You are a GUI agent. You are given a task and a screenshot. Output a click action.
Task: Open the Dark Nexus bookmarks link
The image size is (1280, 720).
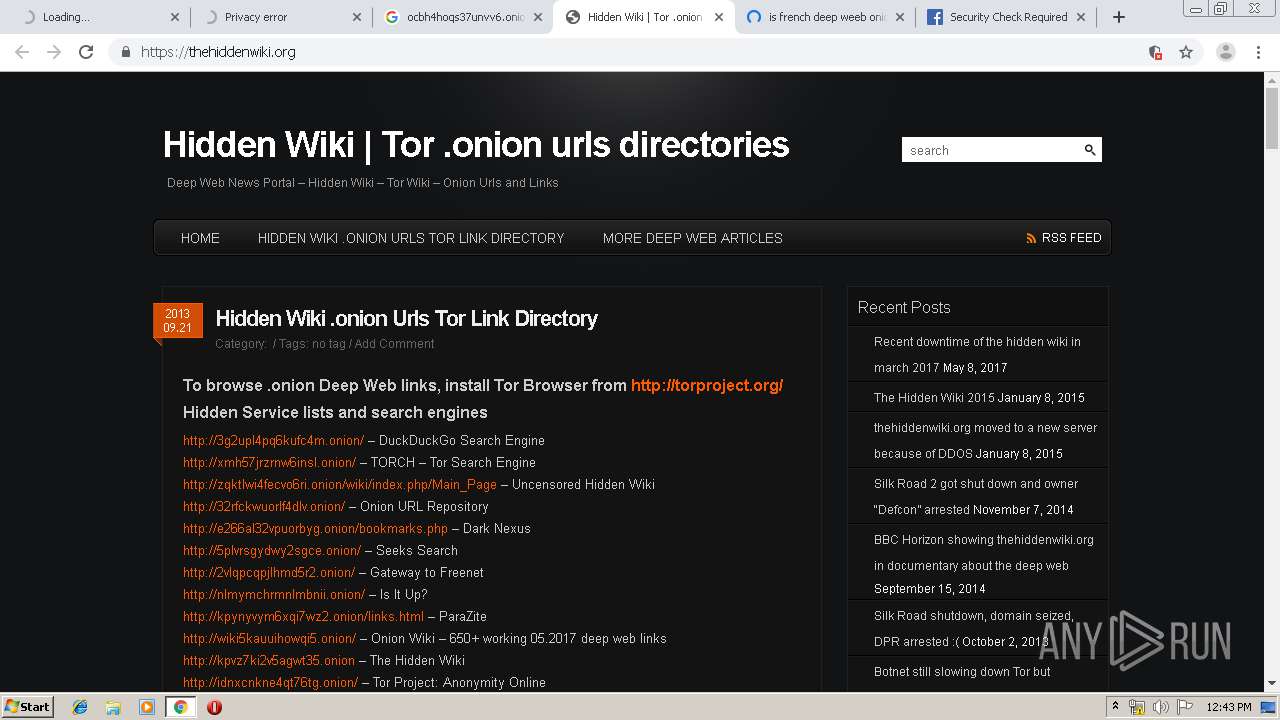315,529
